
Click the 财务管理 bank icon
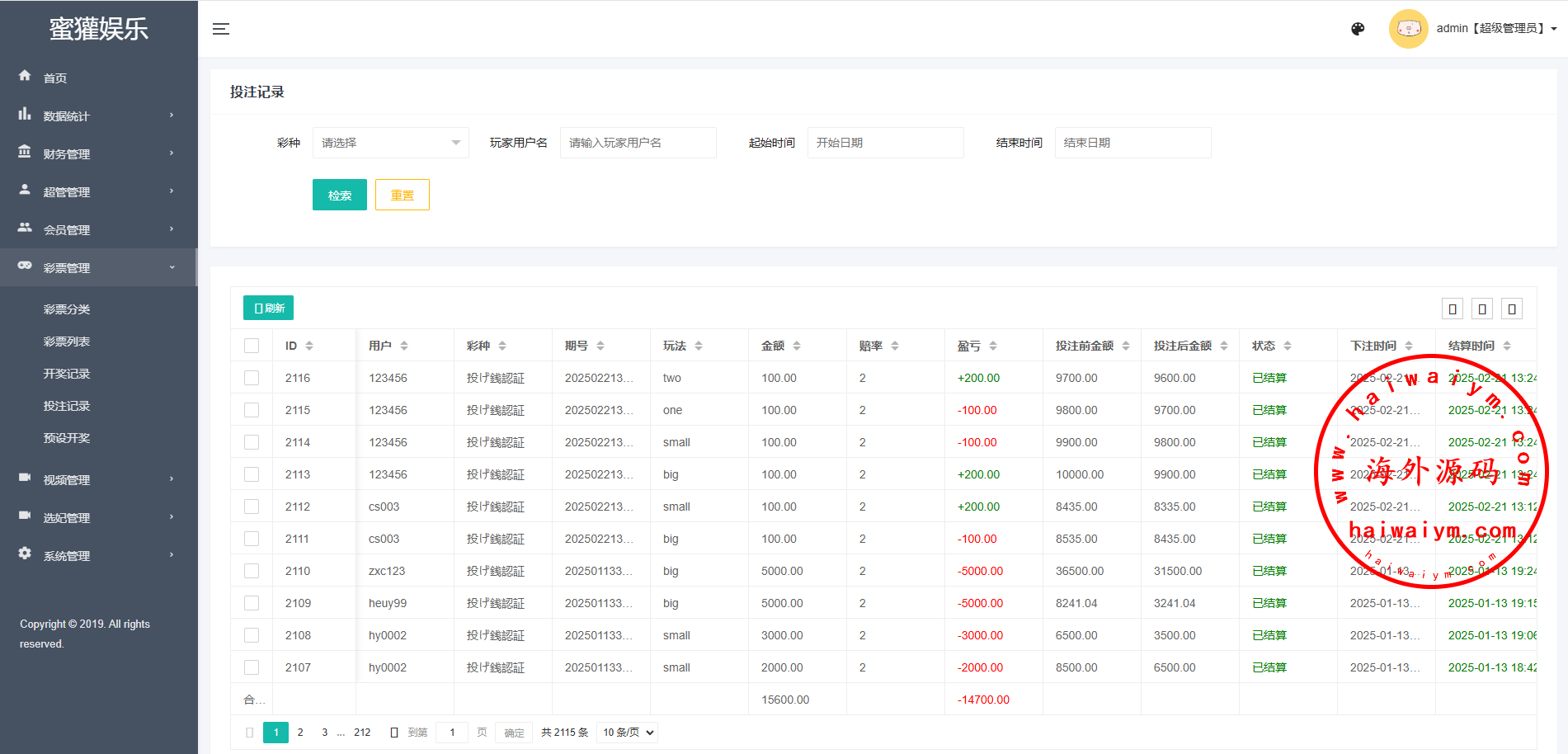(x=25, y=153)
